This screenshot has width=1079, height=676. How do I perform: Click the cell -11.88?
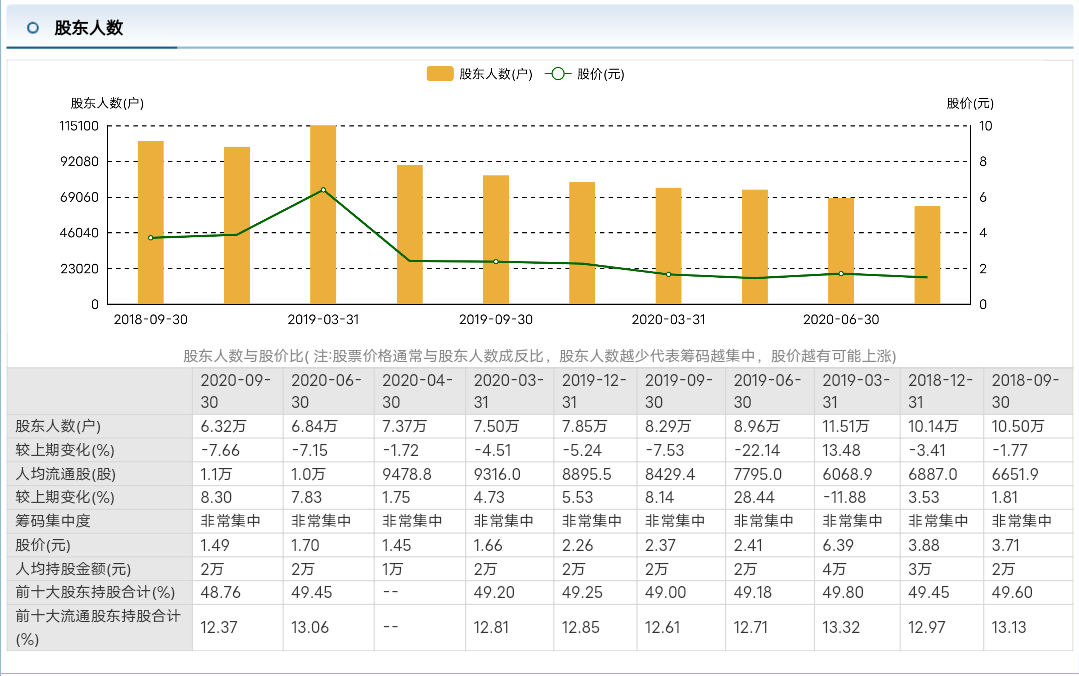tap(844, 497)
